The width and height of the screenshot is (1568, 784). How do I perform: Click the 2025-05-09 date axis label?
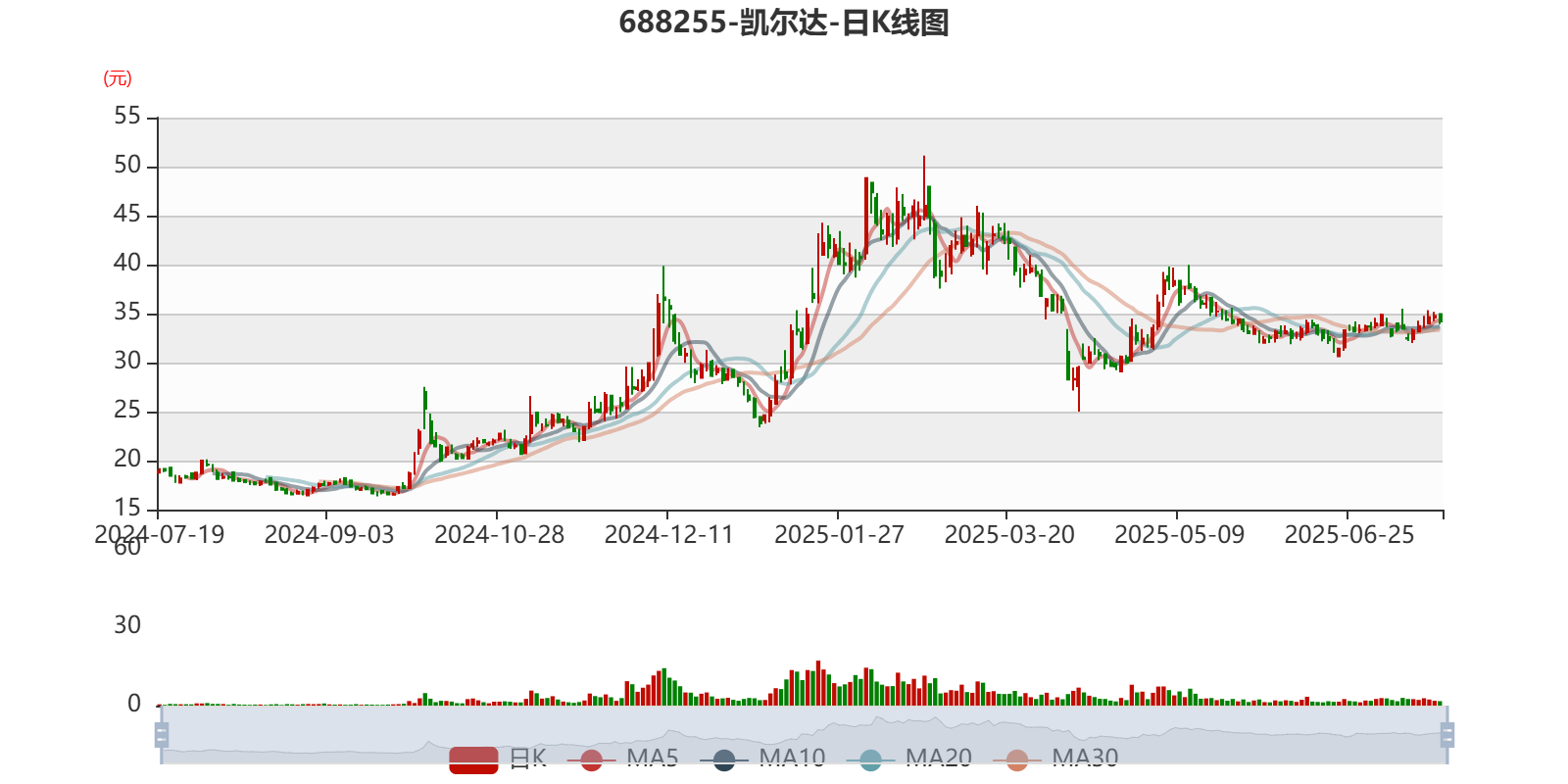click(1179, 535)
